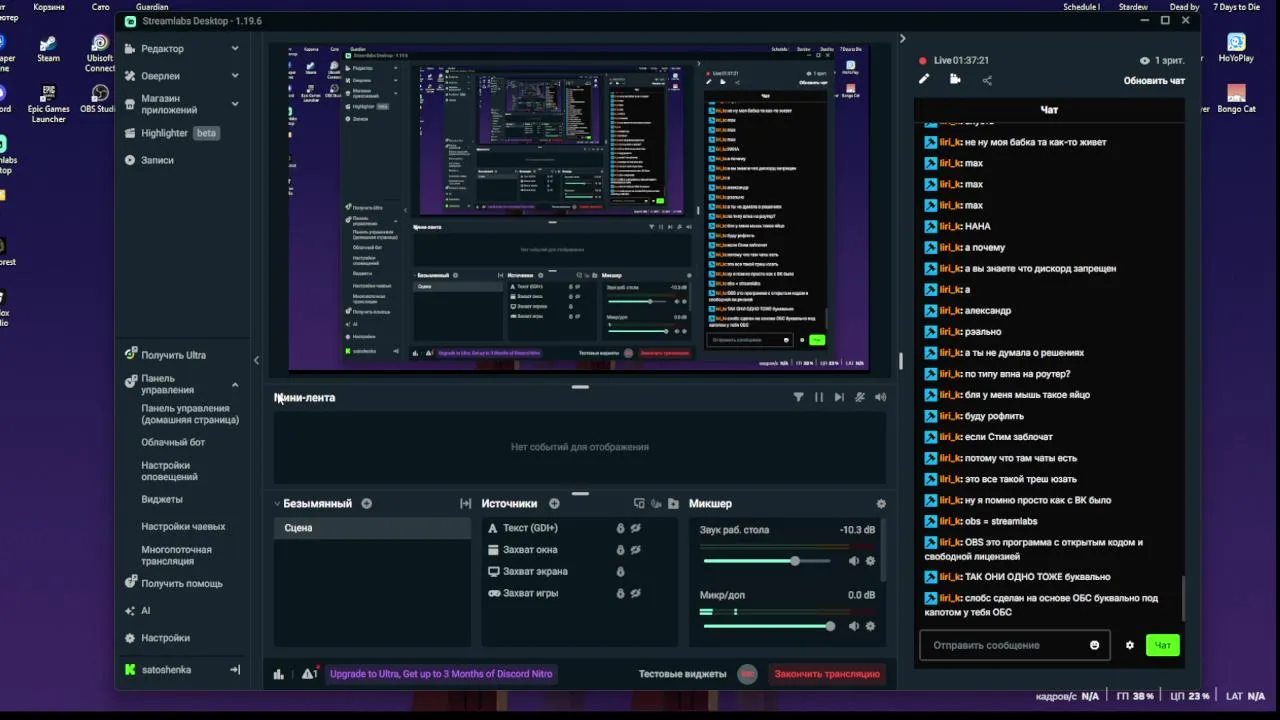The height and width of the screenshot is (720, 1280).
Task: Add a new scene with plus icon
Action: 366,504
